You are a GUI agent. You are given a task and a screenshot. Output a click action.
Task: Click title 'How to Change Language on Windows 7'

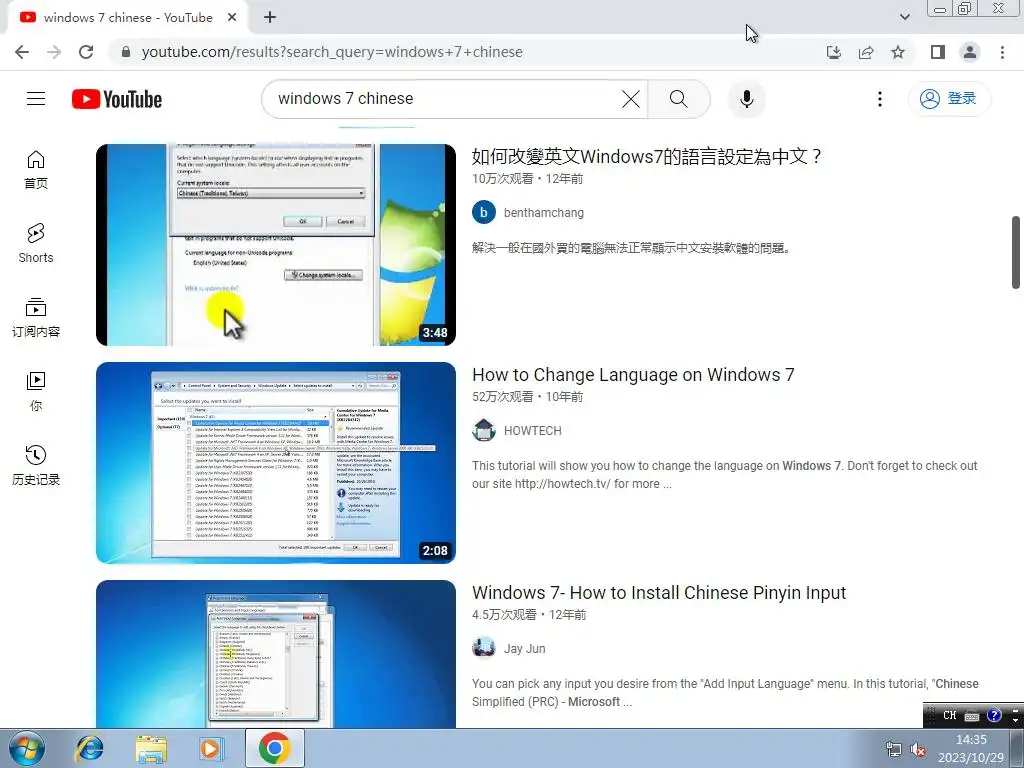(633, 375)
